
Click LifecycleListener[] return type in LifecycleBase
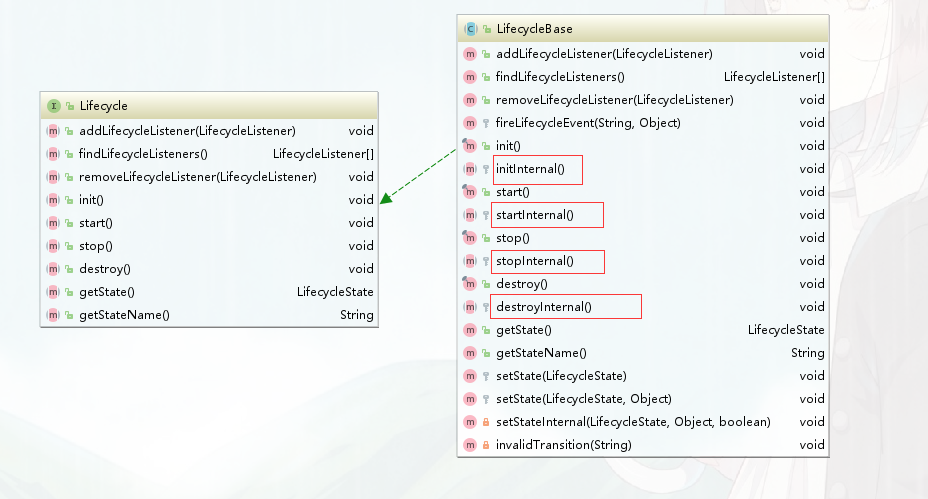tap(774, 77)
